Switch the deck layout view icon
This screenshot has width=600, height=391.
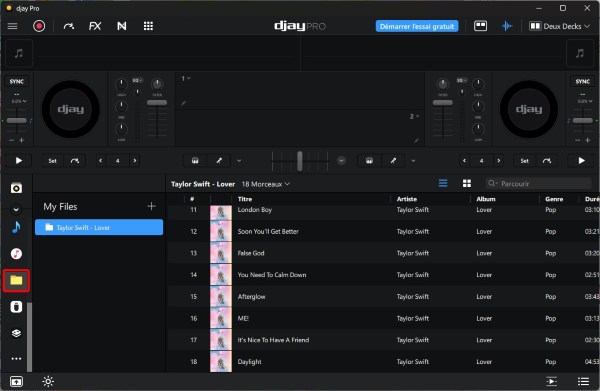coord(480,26)
